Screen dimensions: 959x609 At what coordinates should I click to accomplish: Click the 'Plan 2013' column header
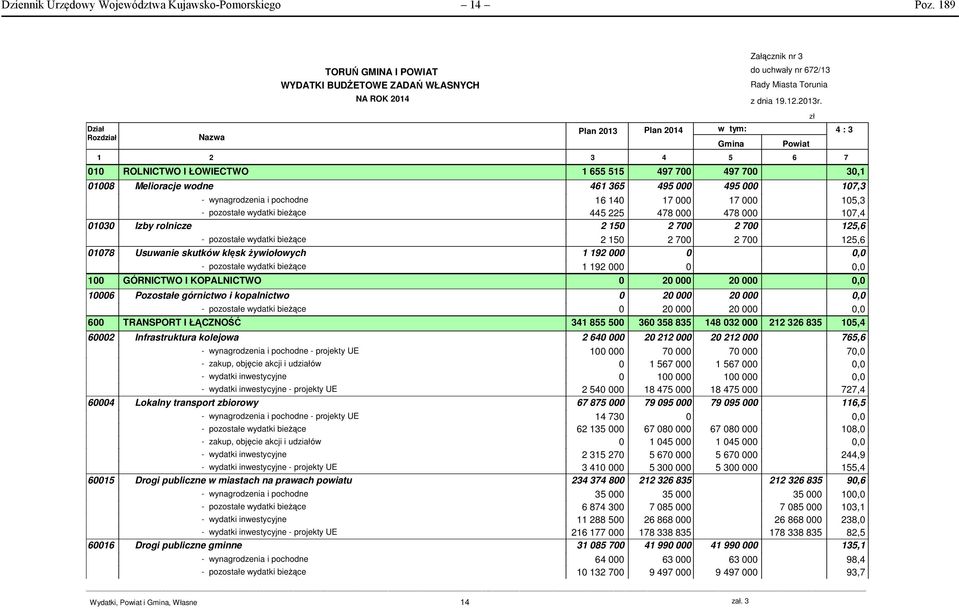(x=598, y=131)
